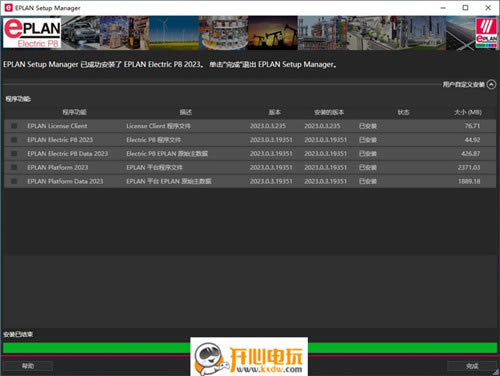Click the oil pump banner image
This screenshot has width=500, height=376.
[273, 33]
